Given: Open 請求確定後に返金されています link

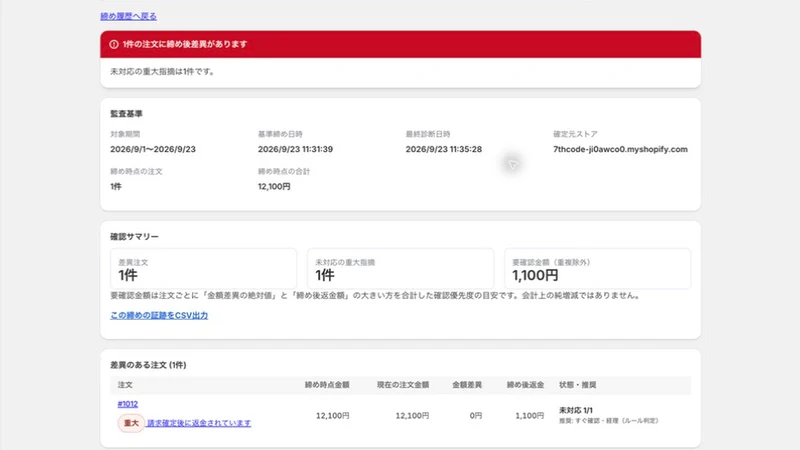Looking at the screenshot, I should coord(199,423).
